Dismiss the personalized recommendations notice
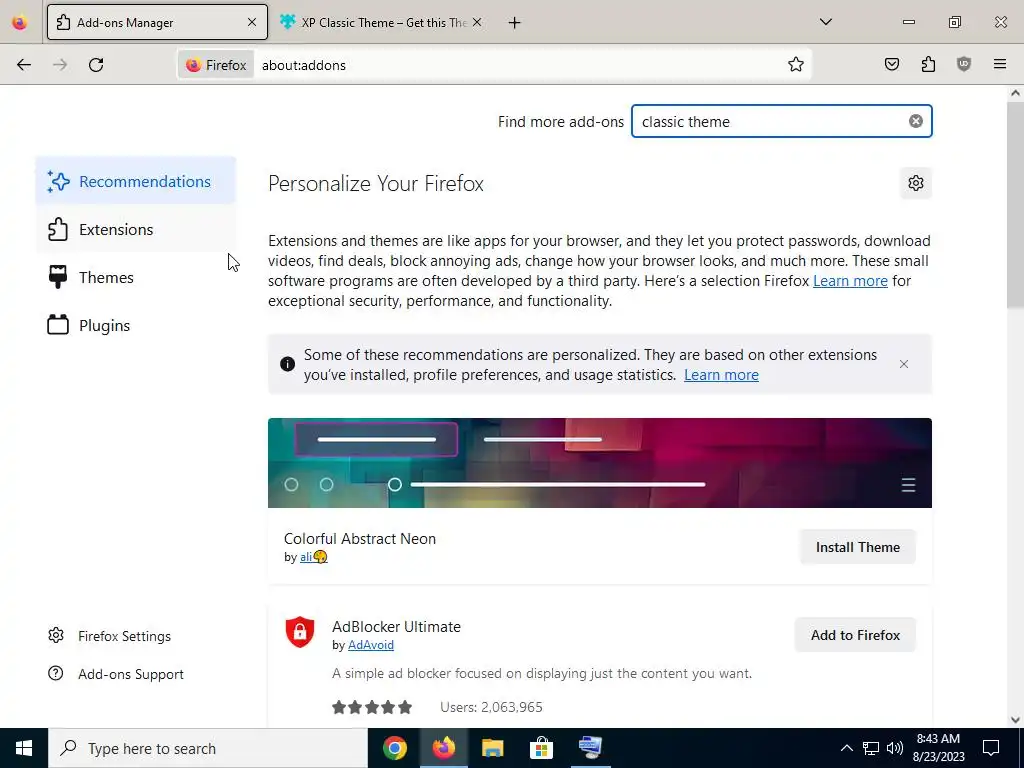1024x768 pixels. (904, 364)
